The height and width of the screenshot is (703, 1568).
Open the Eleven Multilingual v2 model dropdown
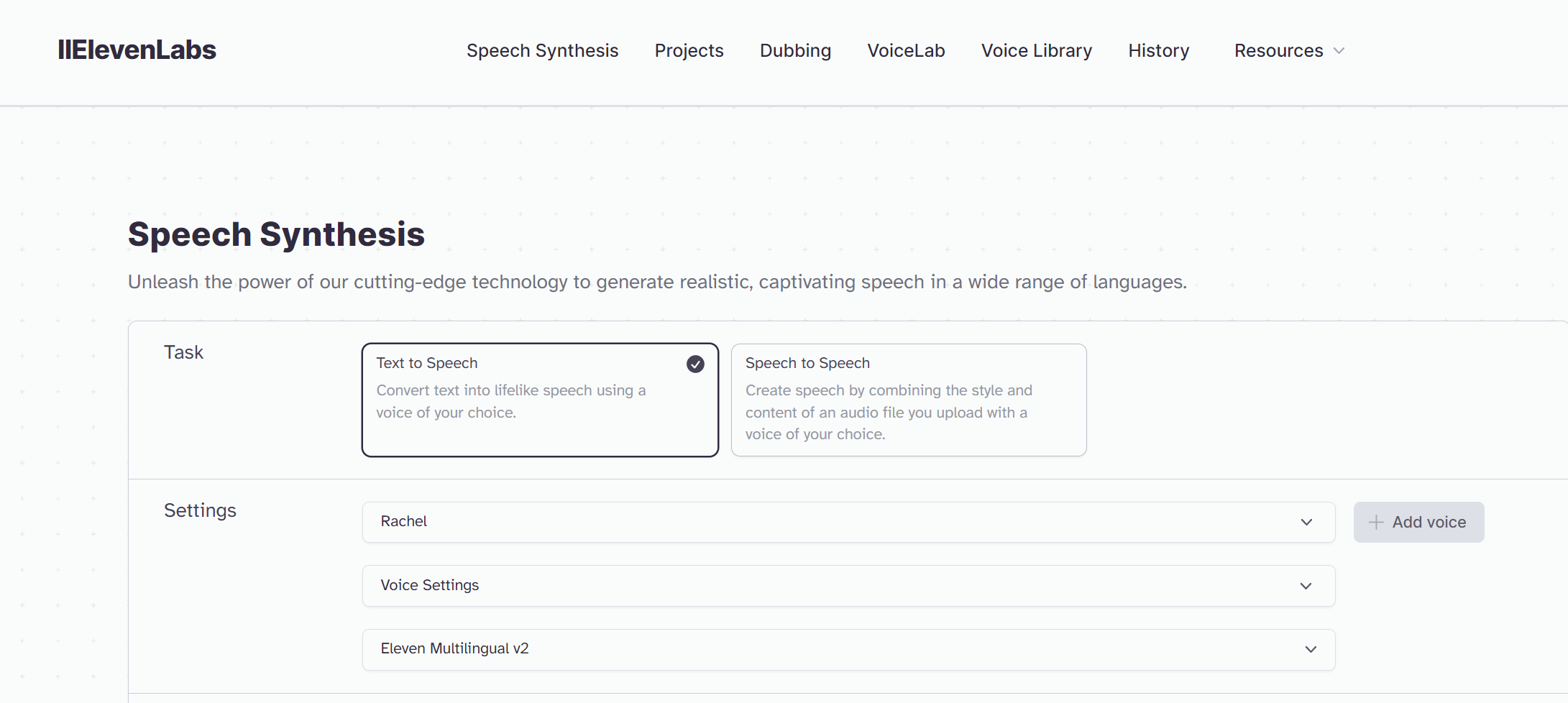tap(848, 650)
